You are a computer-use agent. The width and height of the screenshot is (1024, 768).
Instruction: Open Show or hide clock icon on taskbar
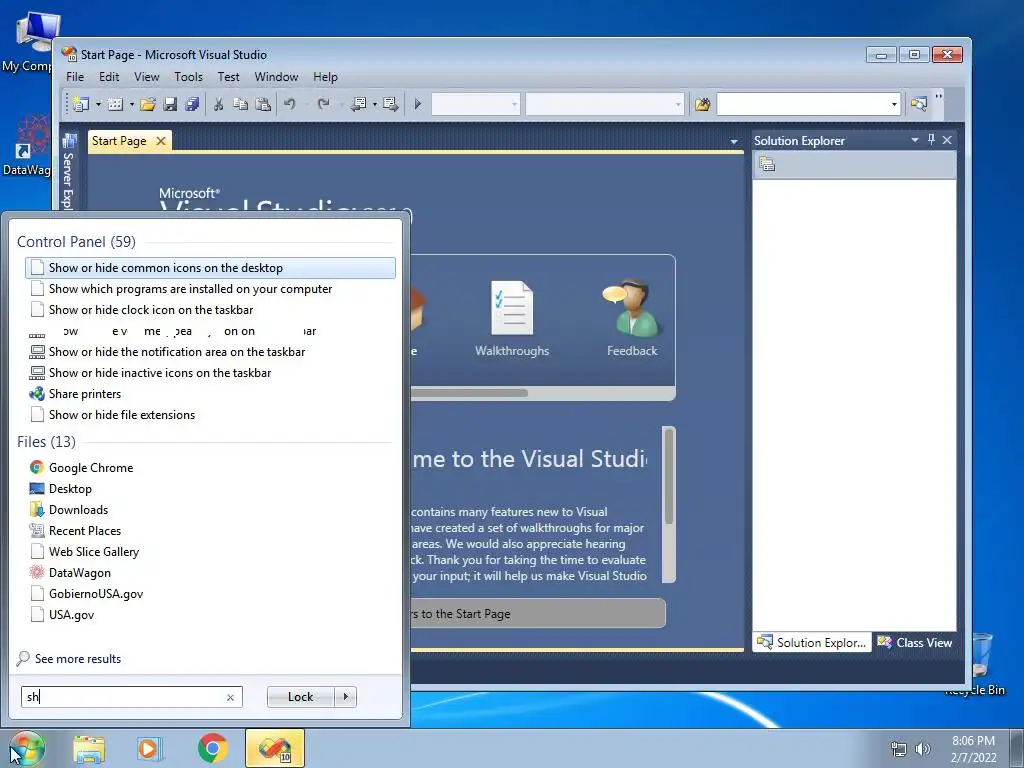[x=210, y=310]
